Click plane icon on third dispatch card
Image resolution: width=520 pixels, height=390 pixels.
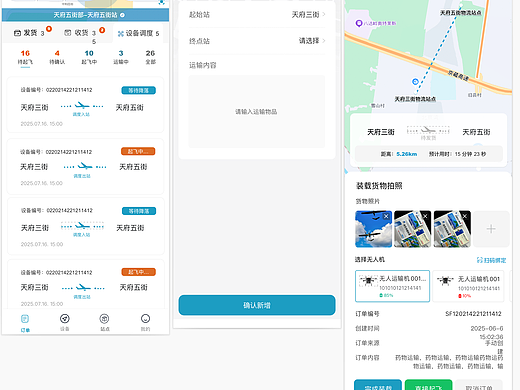click(82, 226)
